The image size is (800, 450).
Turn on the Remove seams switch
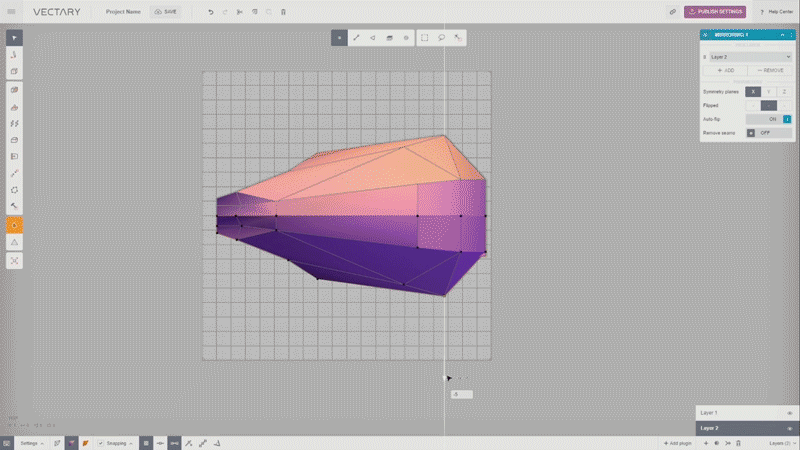coord(769,133)
